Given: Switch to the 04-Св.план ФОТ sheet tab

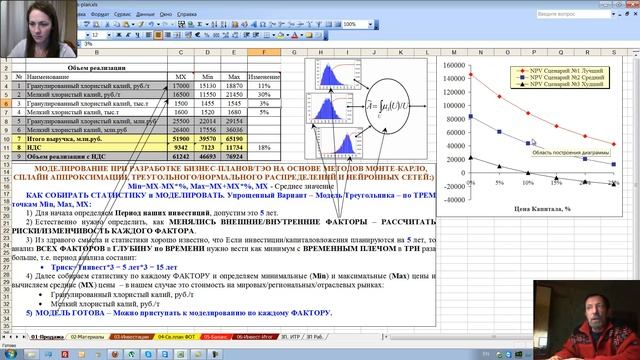Looking at the screenshot, I should point(177,337).
